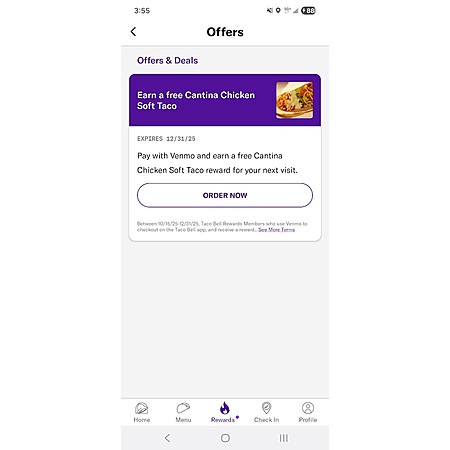The image size is (450, 450).
Task: Tap the Offers & Deals heading
Action: [x=167, y=60]
